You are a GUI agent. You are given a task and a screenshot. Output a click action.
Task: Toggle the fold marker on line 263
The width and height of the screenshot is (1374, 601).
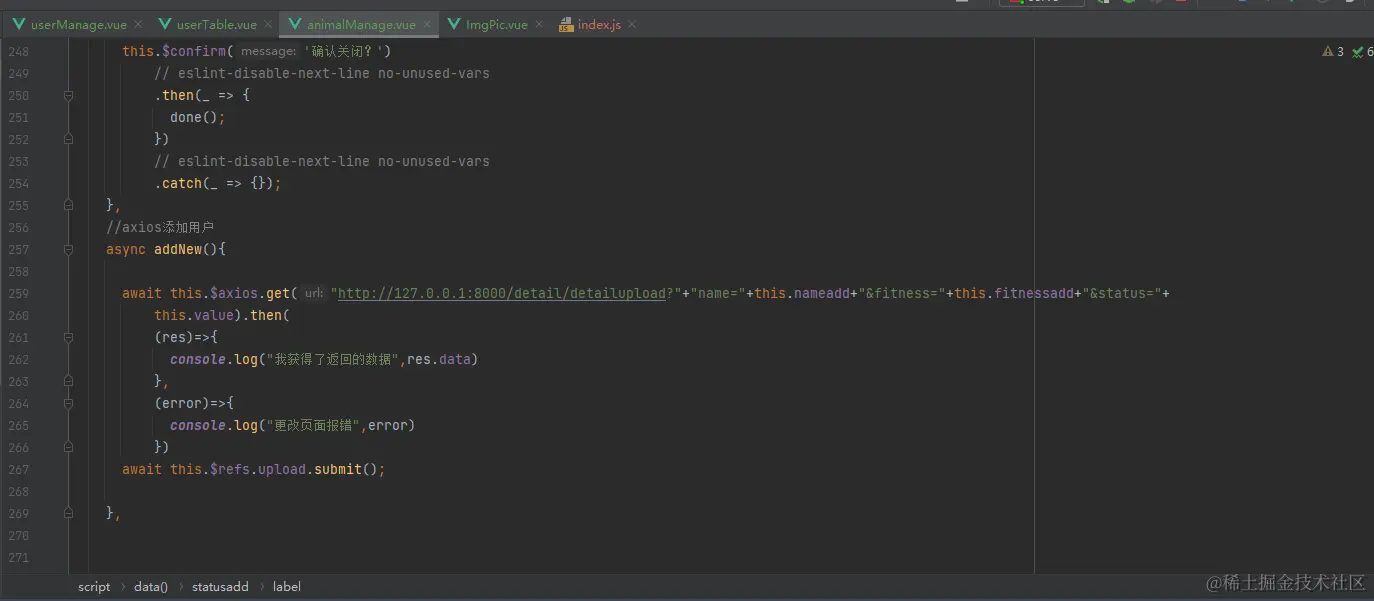(68, 381)
